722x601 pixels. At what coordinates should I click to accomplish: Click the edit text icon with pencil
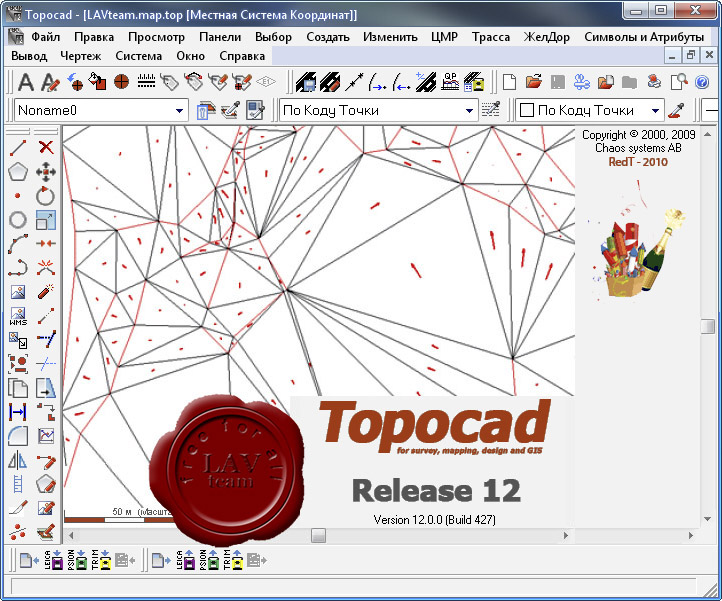click(50, 83)
